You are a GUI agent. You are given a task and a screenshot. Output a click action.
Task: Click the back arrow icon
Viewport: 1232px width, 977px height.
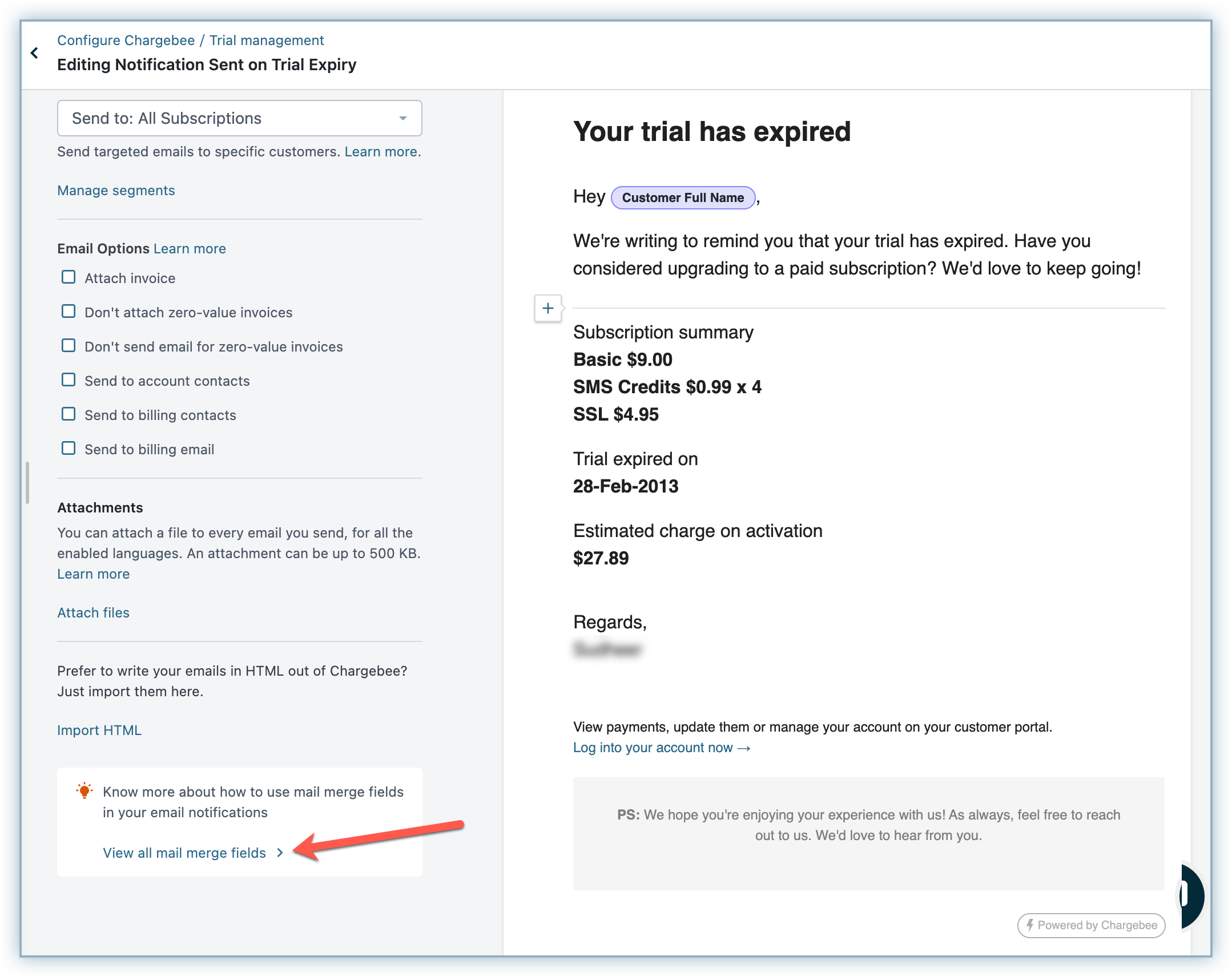pos(35,53)
